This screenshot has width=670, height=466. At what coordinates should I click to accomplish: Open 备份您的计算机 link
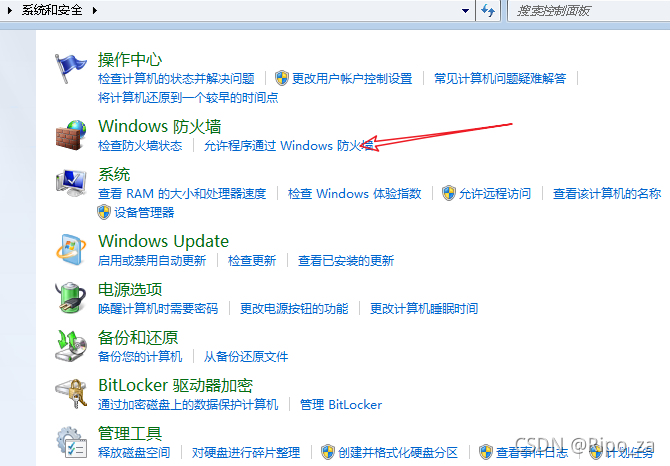point(140,356)
